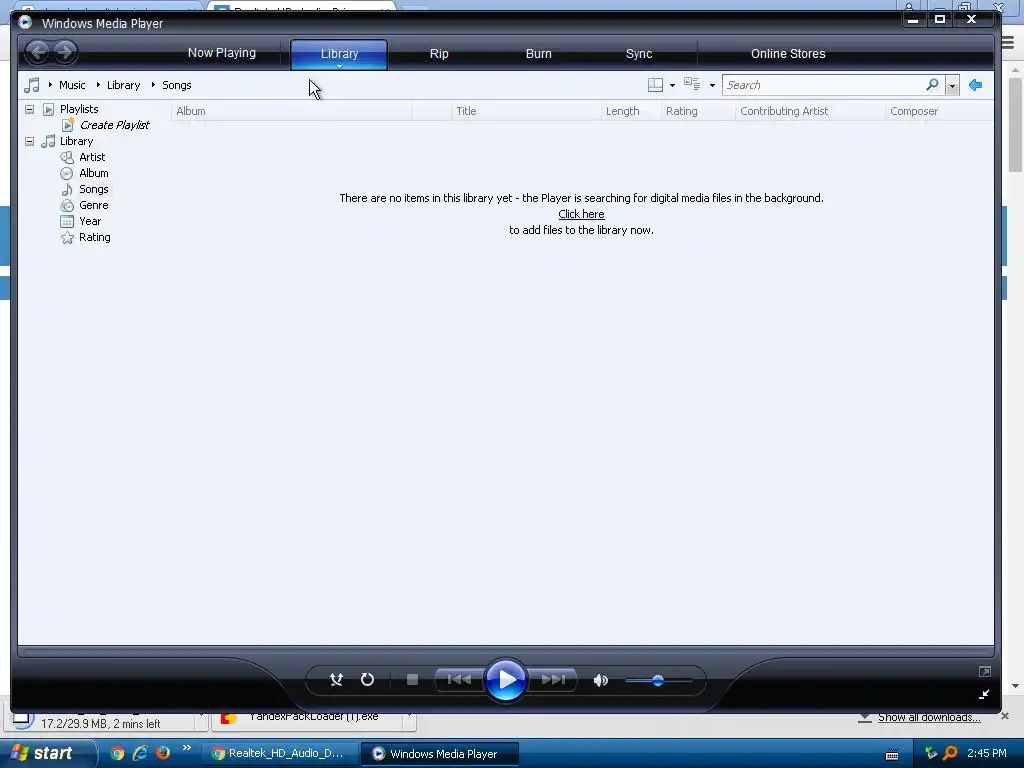Open the search options dropdown arrow
Image resolution: width=1024 pixels, height=768 pixels.
[952, 86]
